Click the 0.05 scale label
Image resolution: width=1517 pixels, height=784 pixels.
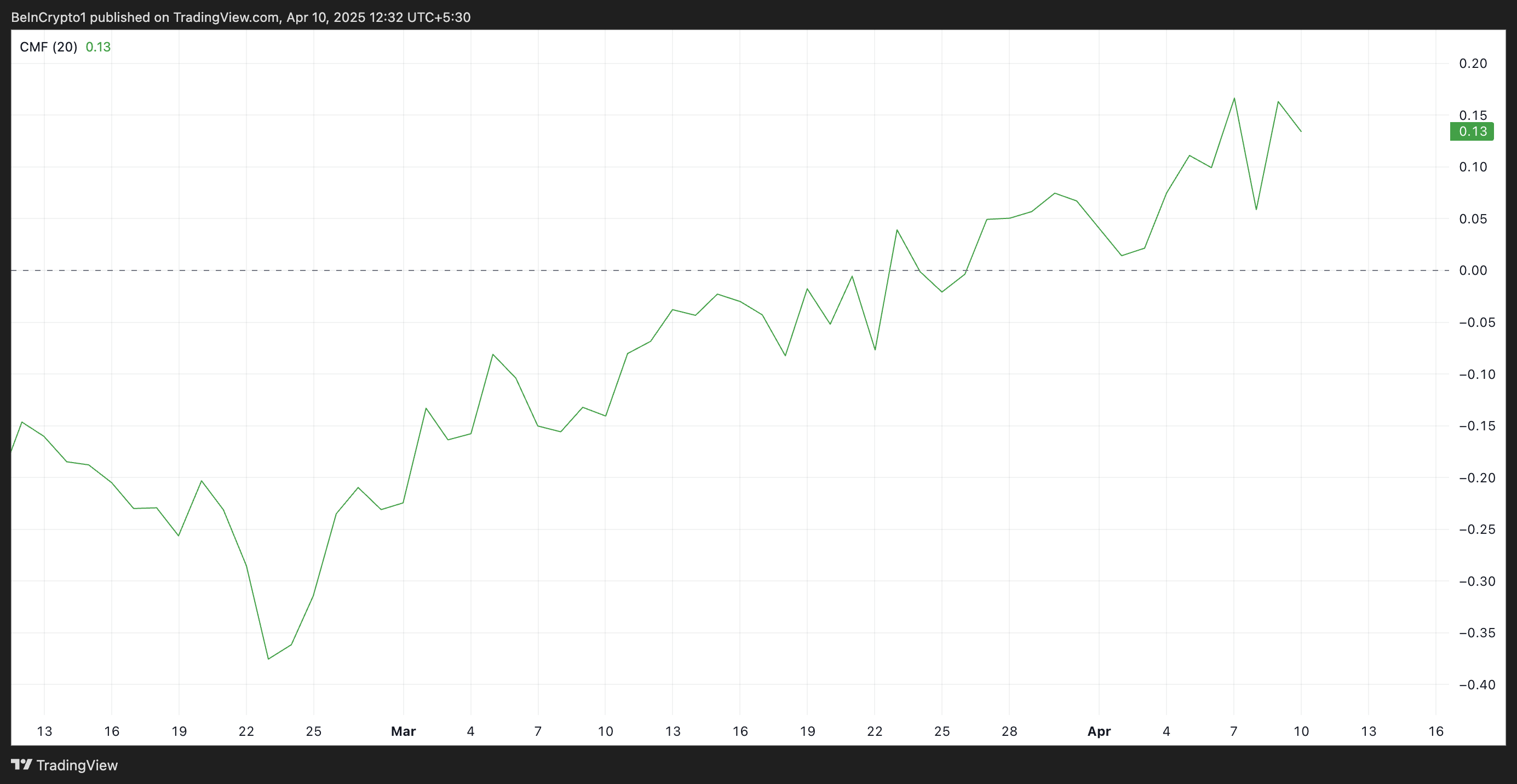[x=1472, y=219]
